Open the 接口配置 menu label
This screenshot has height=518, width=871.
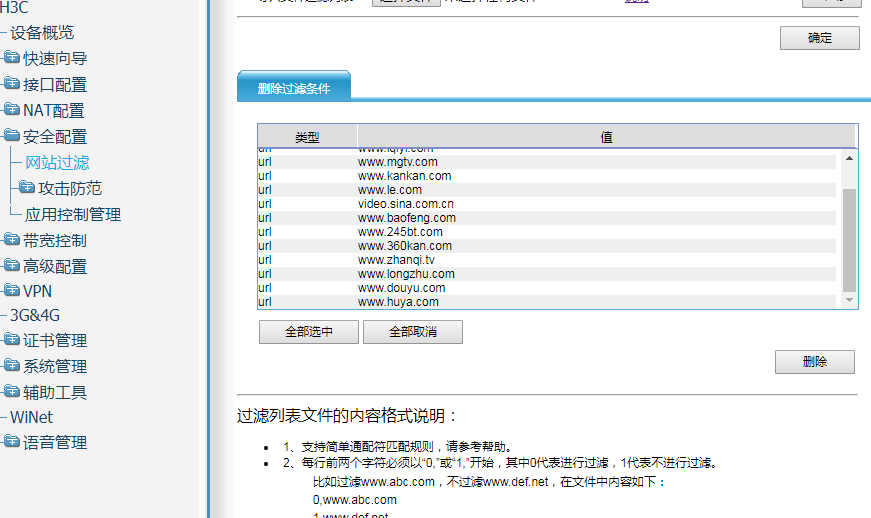pos(55,84)
